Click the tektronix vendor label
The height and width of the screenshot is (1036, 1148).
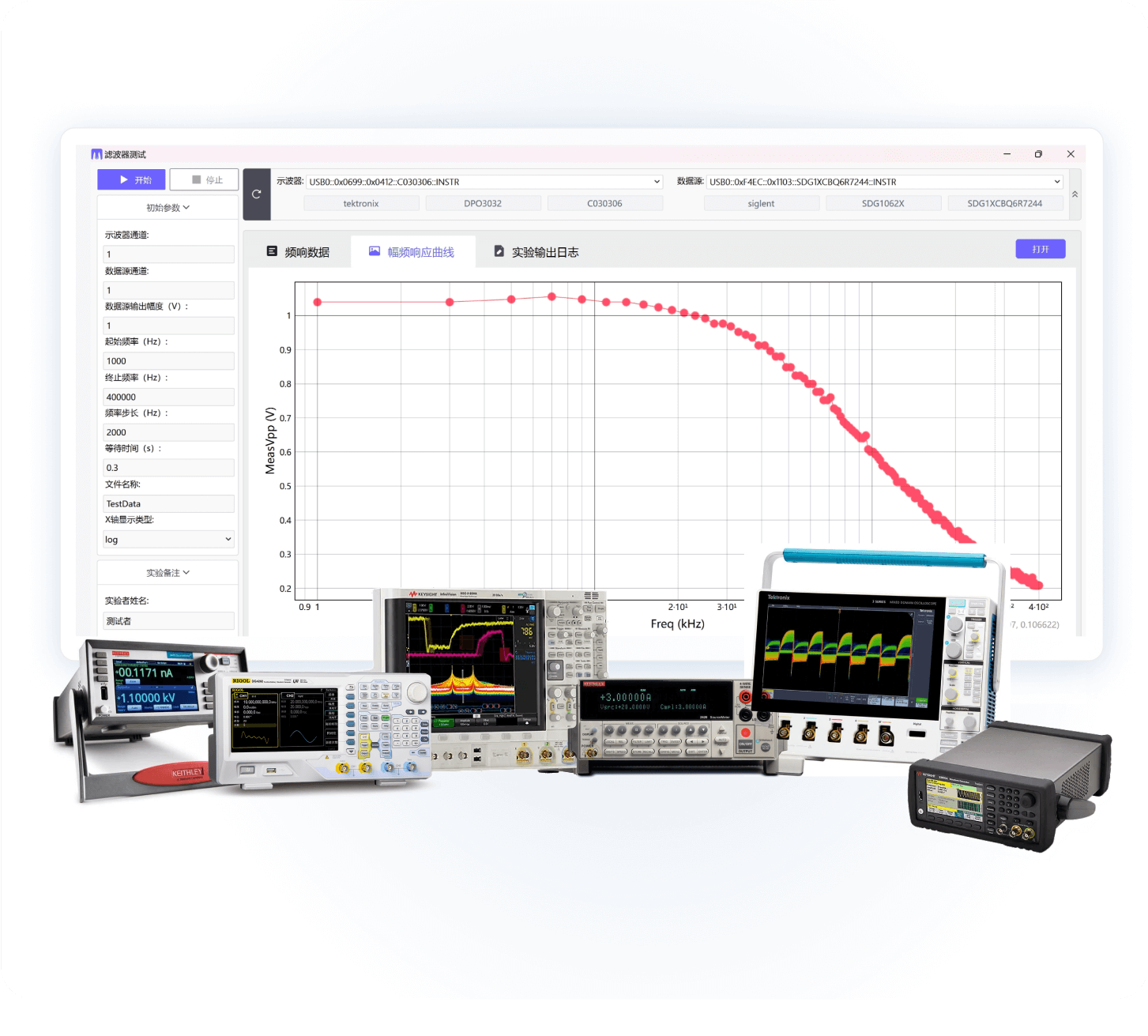pyautogui.click(x=361, y=204)
